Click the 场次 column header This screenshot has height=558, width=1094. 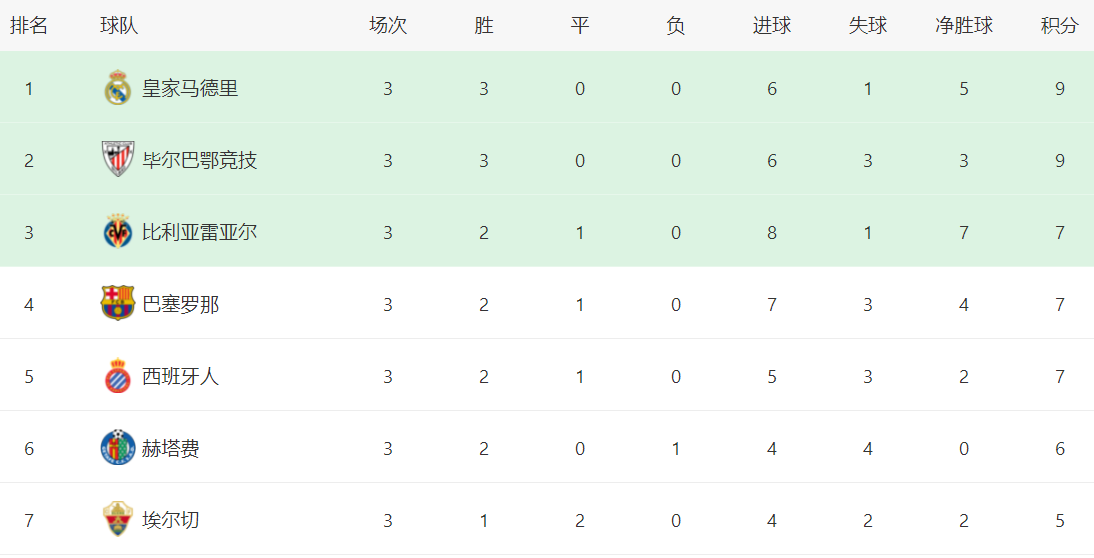(x=388, y=26)
